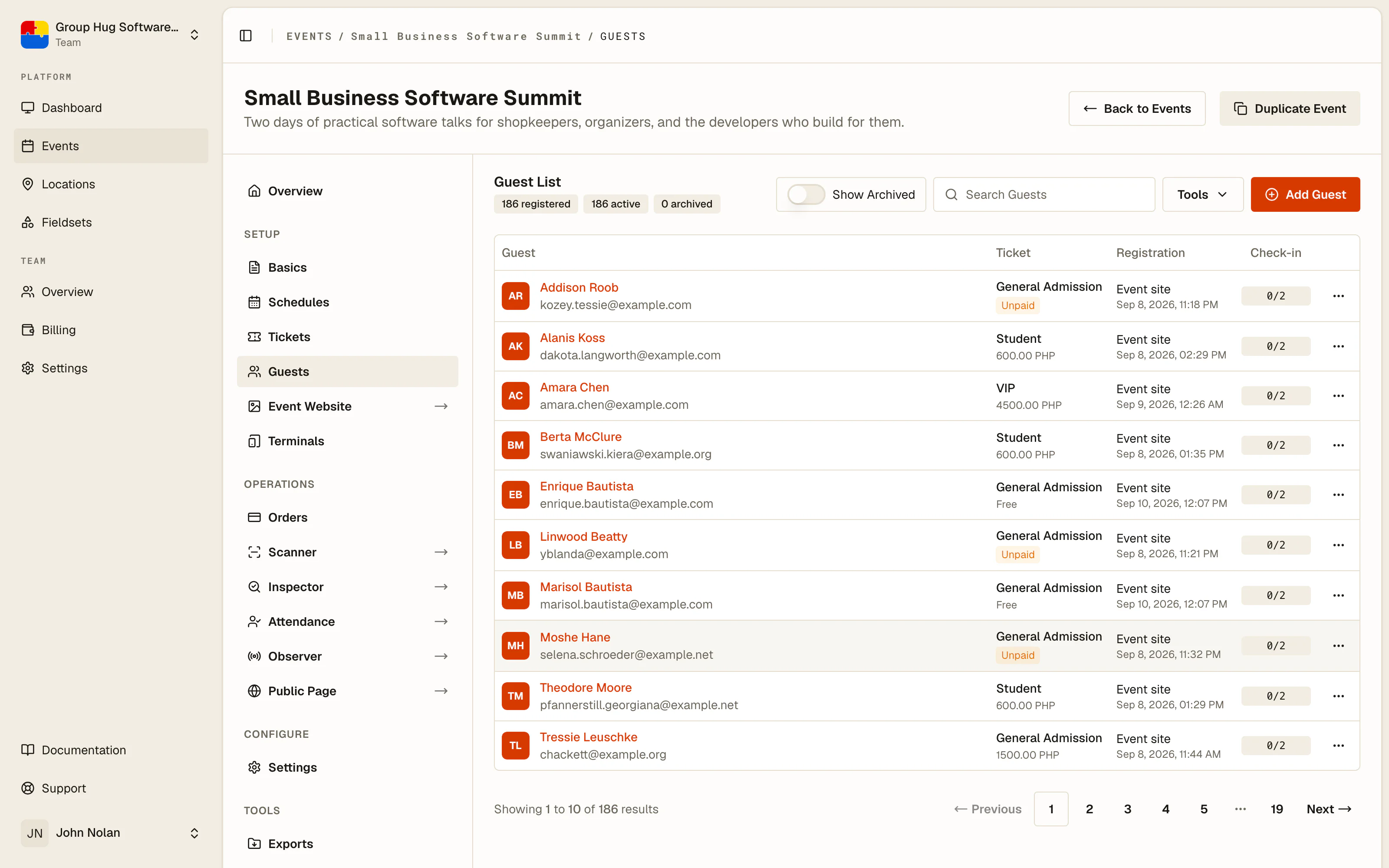This screenshot has width=1389, height=868.
Task: Open row actions for Amara Chen
Action: pyautogui.click(x=1339, y=395)
